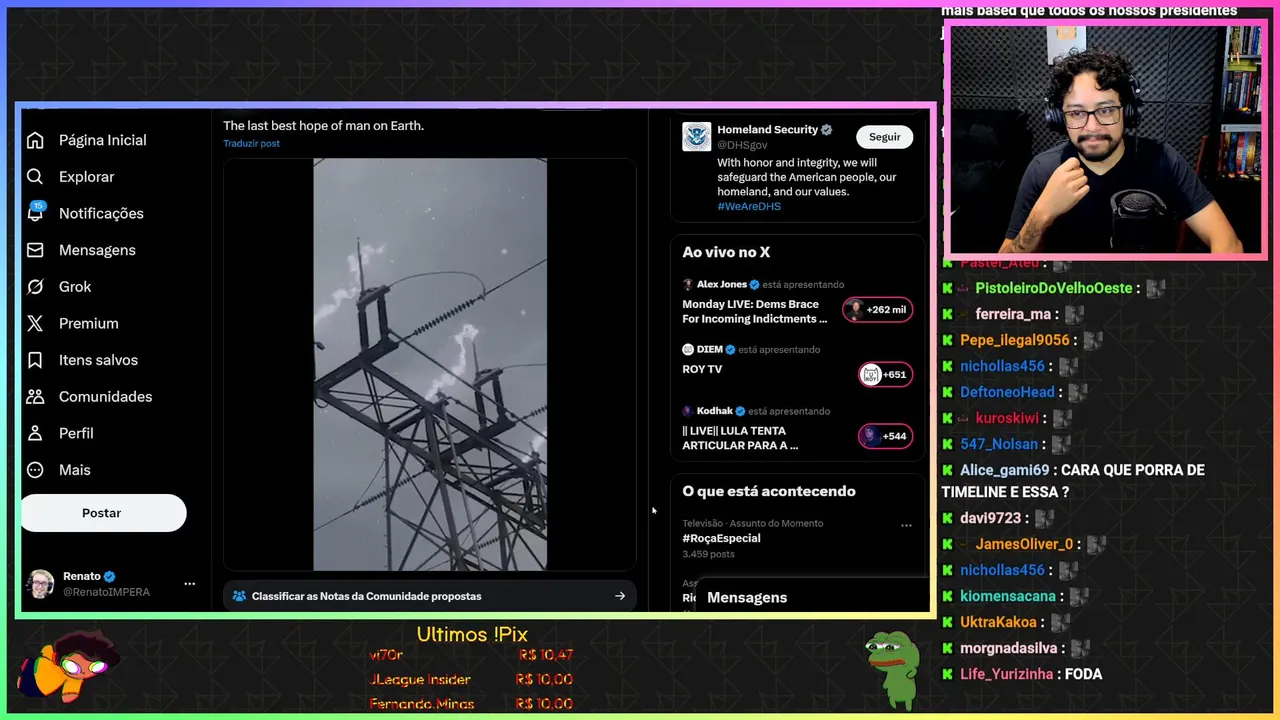The width and height of the screenshot is (1280, 720).
Task: Play the power line tower video
Action: 430,364
